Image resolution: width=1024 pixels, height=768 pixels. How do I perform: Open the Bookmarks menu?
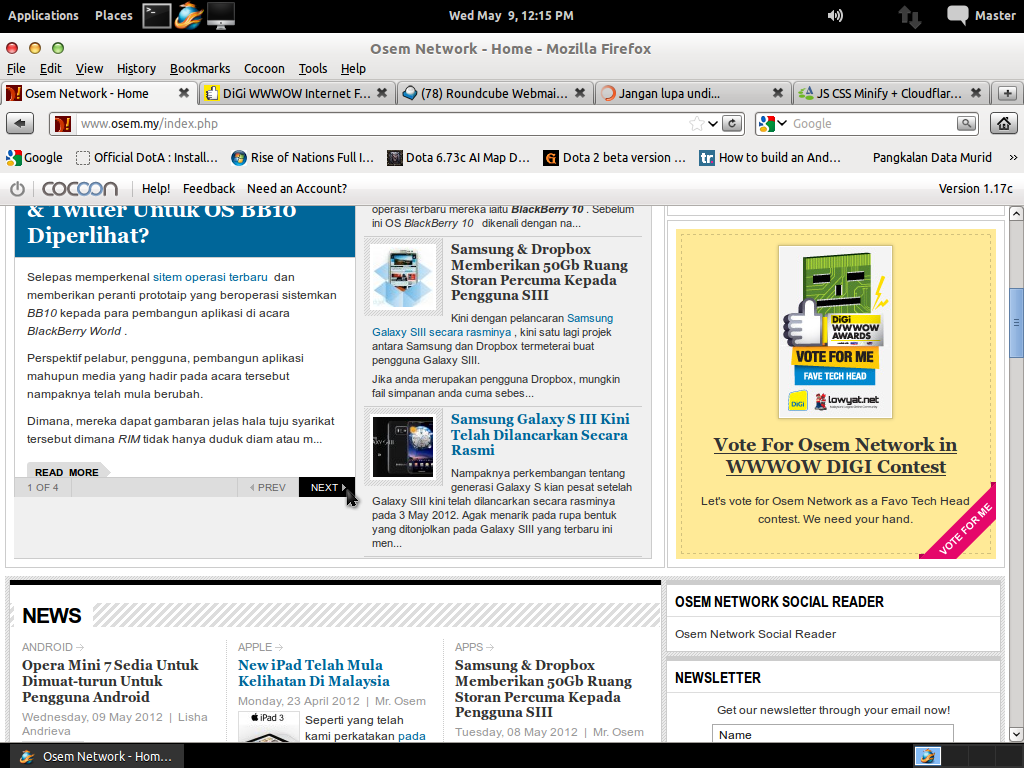(x=200, y=69)
